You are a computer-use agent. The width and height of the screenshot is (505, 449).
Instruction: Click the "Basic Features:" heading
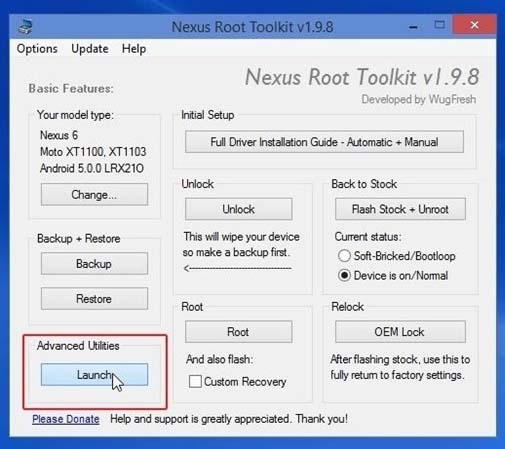[71, 89]
